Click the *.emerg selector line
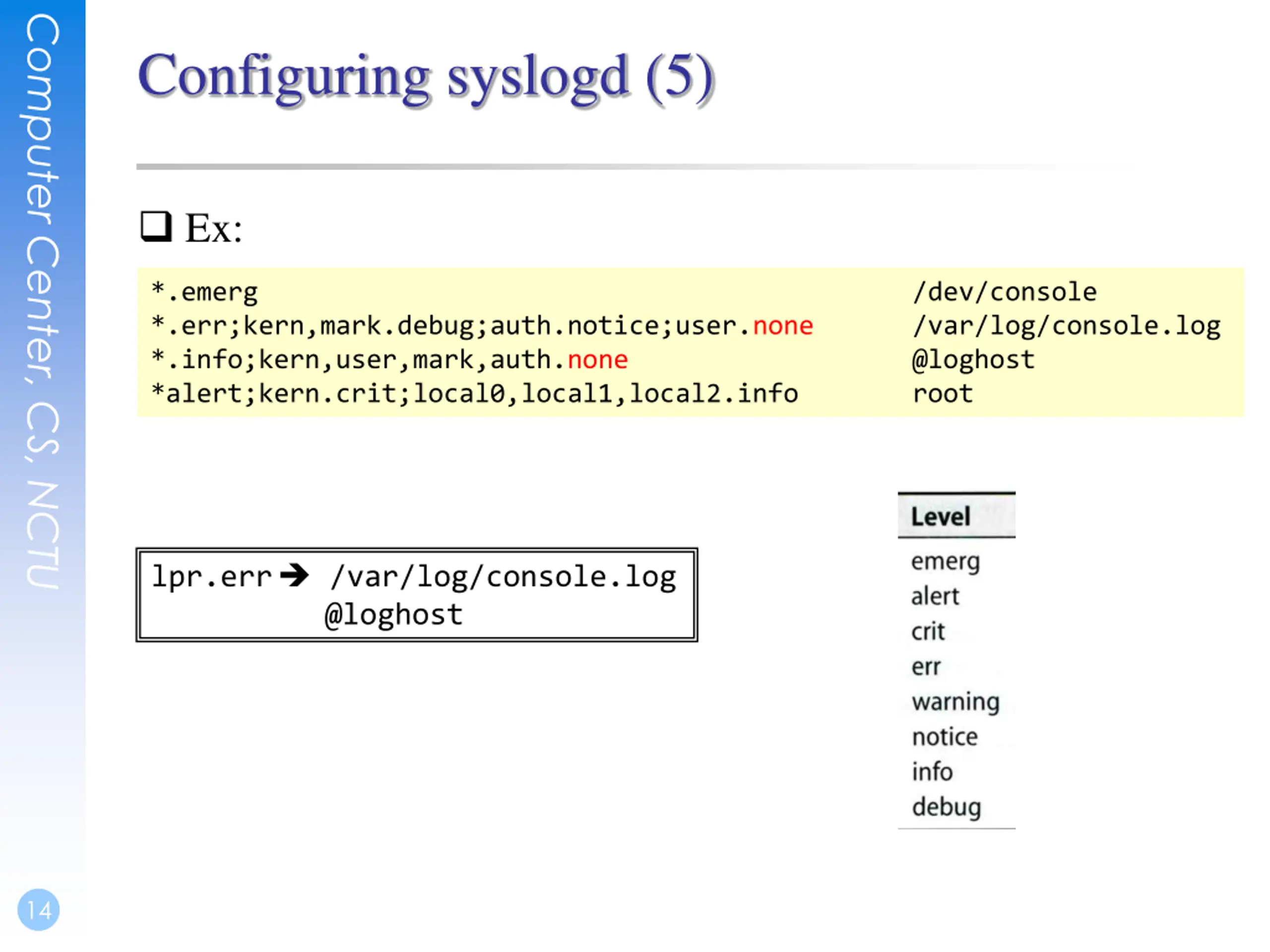The height and width of the screenshot is (952, 1270). tap(205, 292)
